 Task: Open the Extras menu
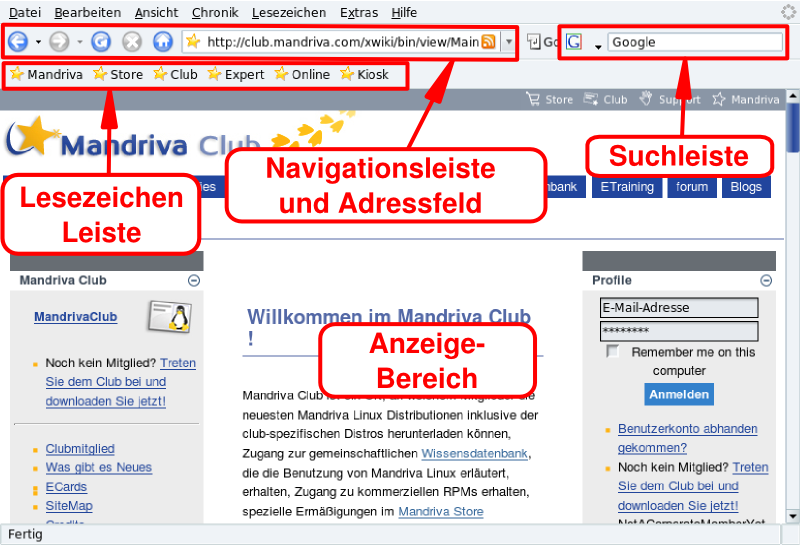tap(359, 12)
